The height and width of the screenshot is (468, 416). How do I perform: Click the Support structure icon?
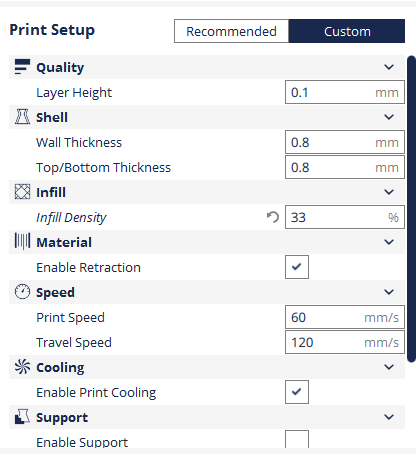point(22,417)
